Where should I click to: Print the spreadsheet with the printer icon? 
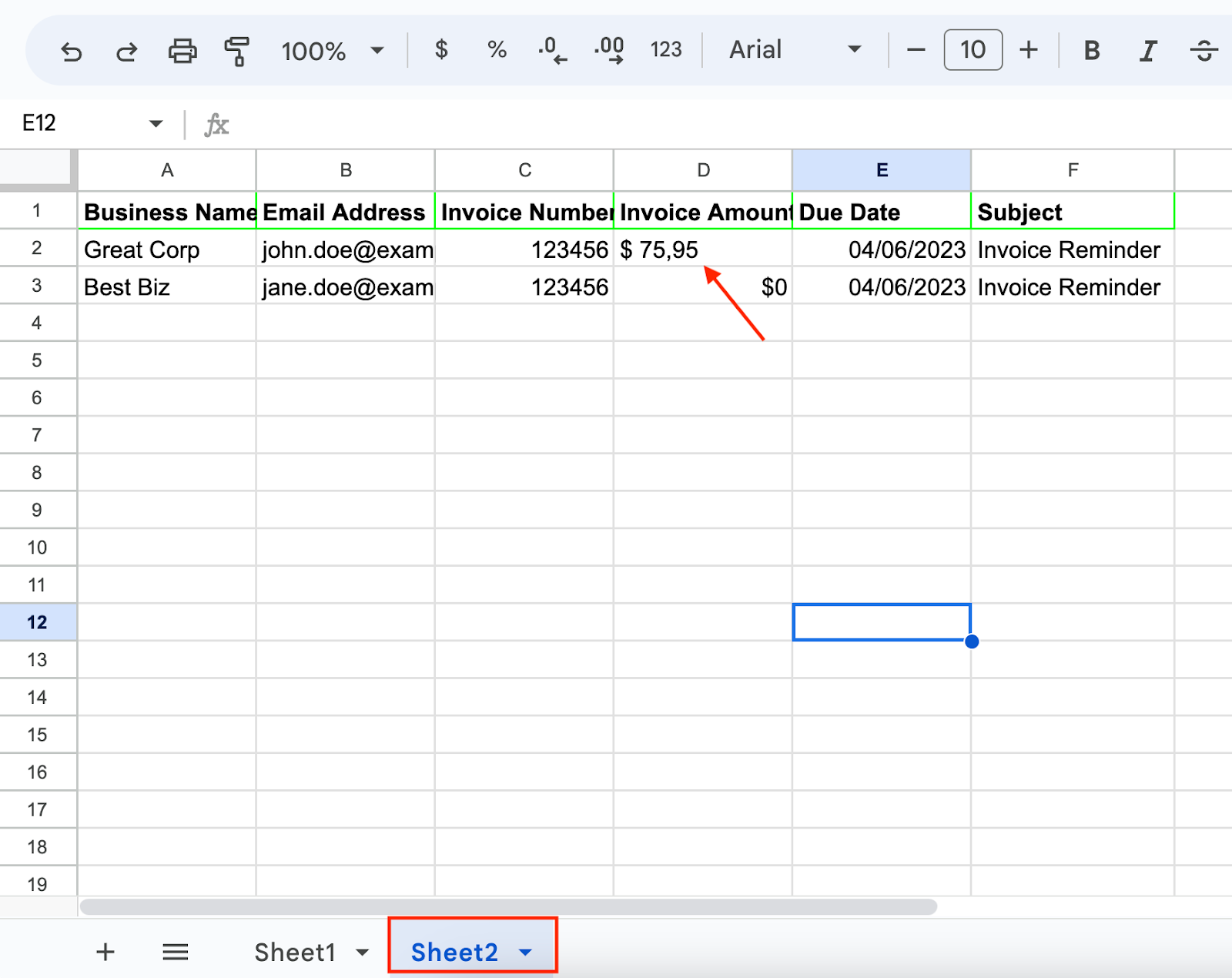[x=182, y=51]
